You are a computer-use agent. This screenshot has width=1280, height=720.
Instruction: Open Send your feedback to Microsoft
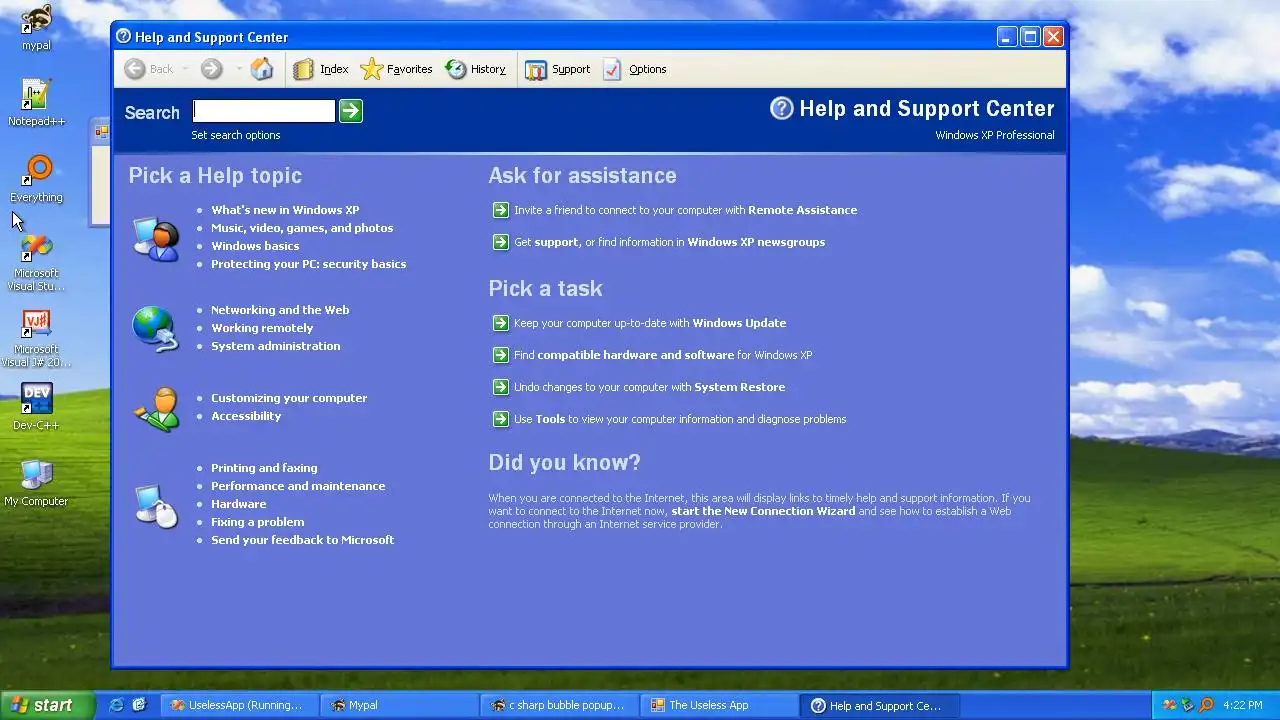pyautogui.click(x=302, y=540)
